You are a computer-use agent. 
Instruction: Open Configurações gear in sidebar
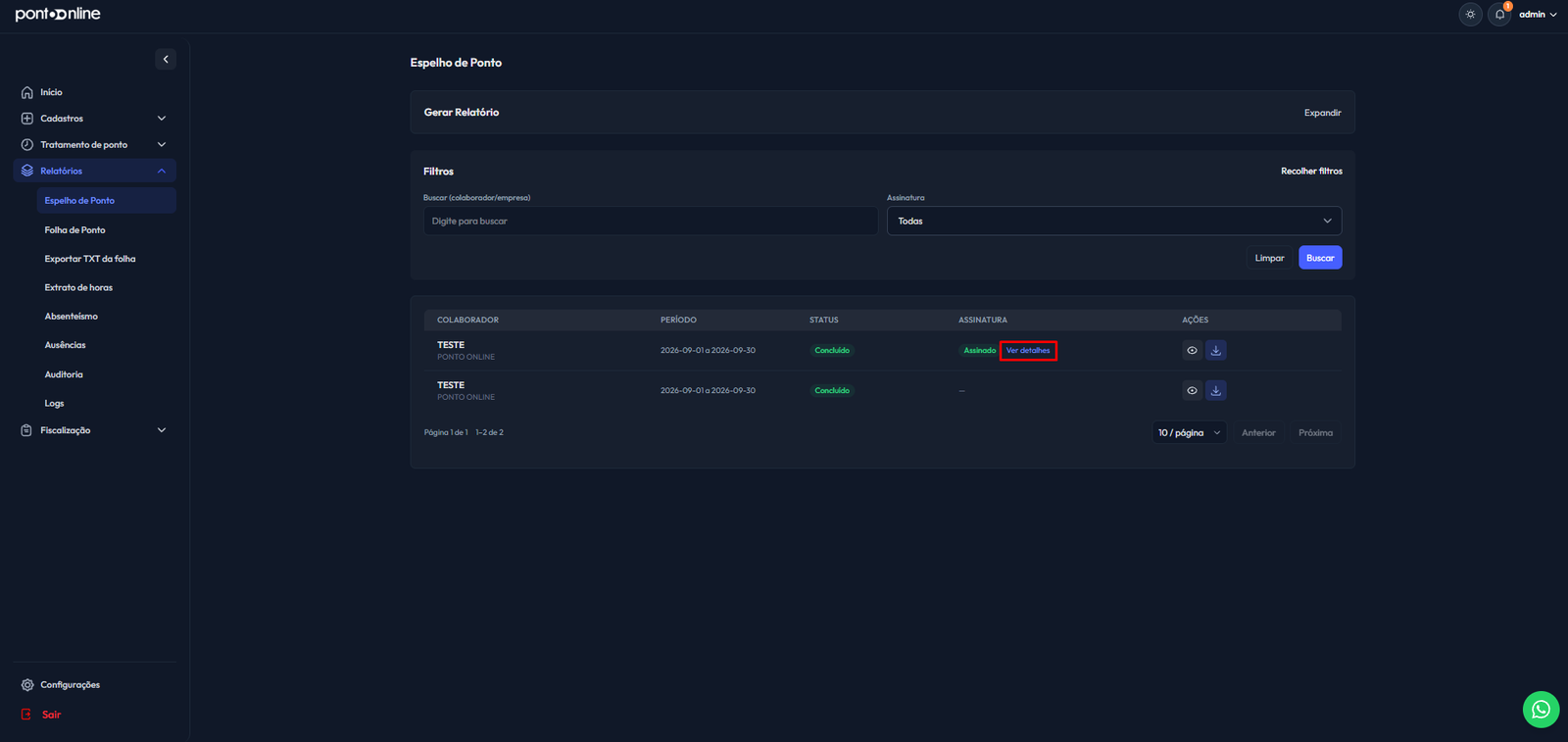point(27,685)
